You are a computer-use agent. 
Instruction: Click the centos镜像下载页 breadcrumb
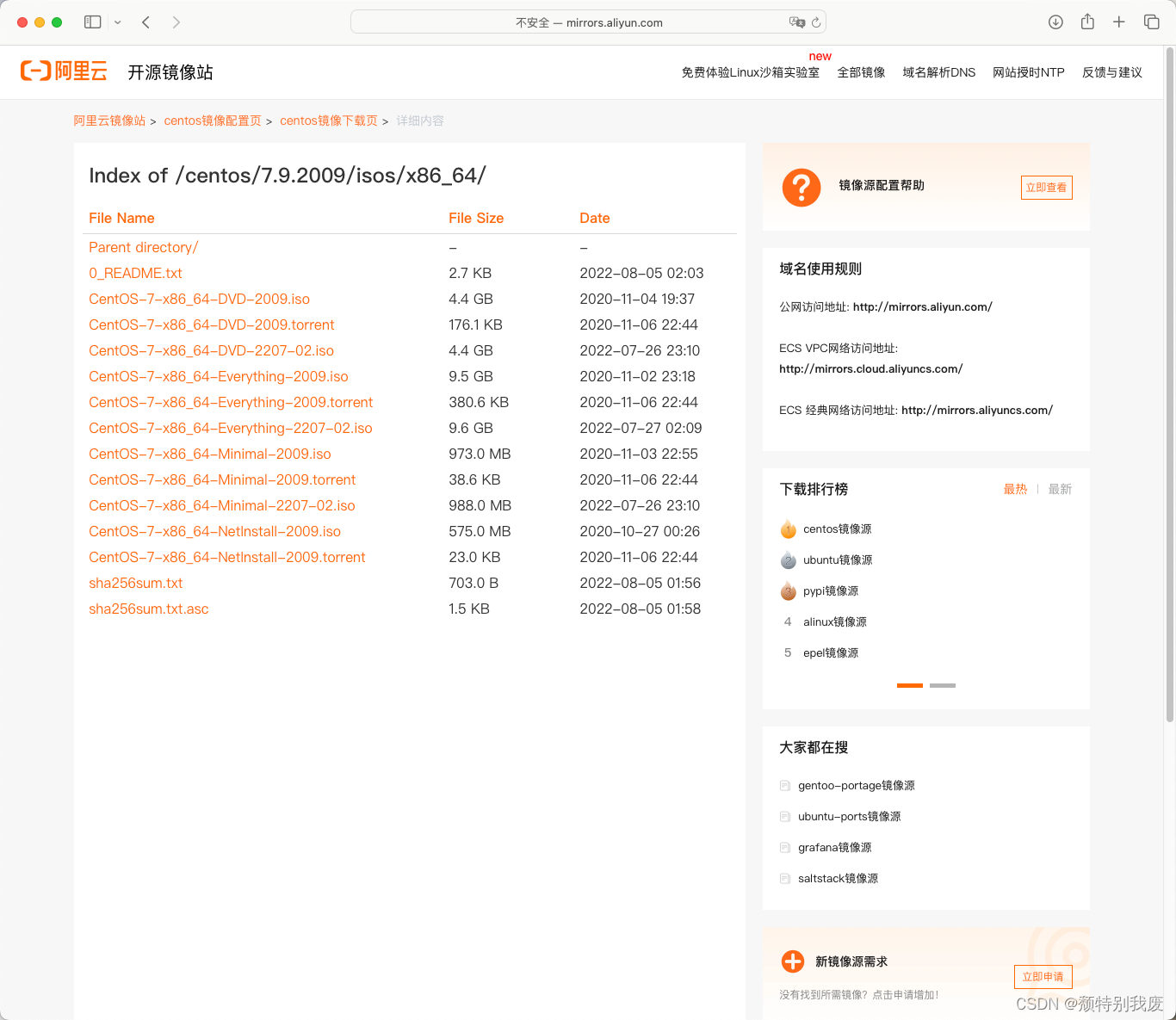(329, 121)
